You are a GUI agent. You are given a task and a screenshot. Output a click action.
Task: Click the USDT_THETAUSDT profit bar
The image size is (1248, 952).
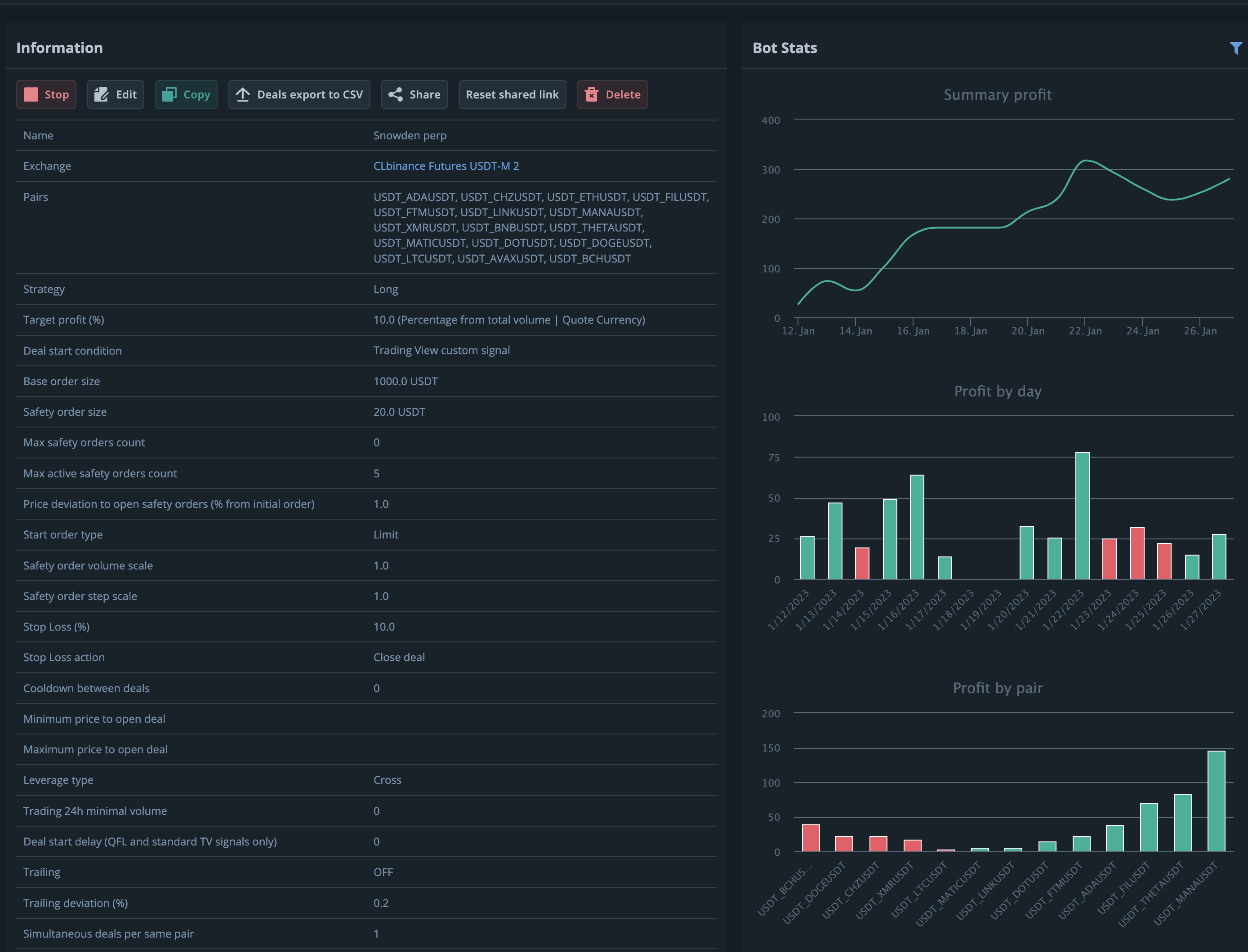[x=1182, y=822]
